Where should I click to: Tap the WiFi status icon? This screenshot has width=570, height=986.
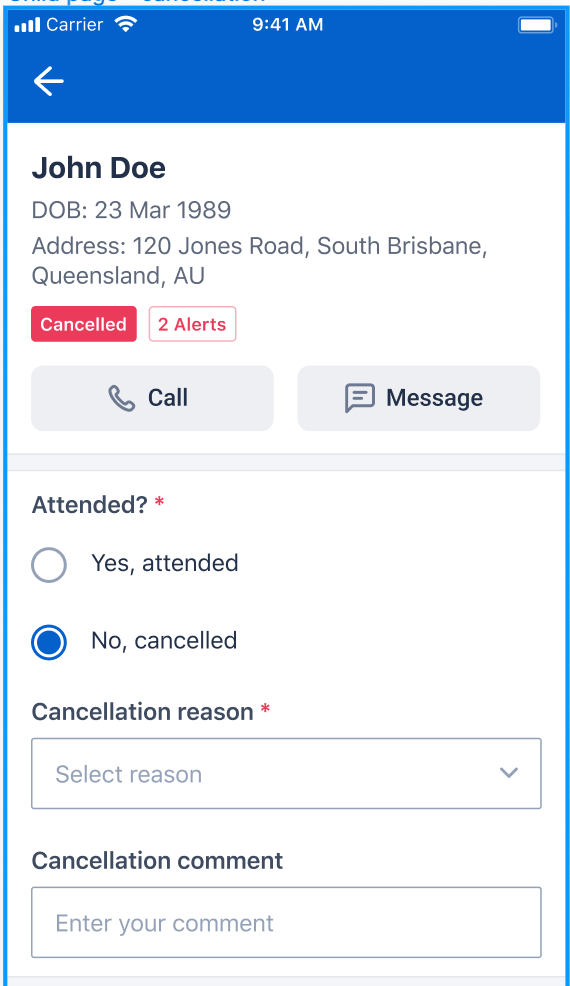coord(126,25)
